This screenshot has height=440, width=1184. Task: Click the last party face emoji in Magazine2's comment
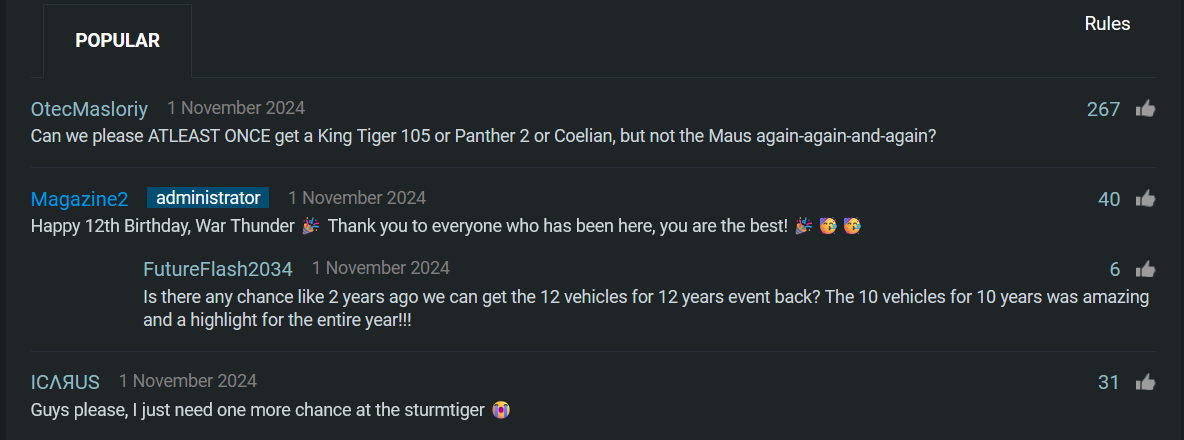coord(851,226)
